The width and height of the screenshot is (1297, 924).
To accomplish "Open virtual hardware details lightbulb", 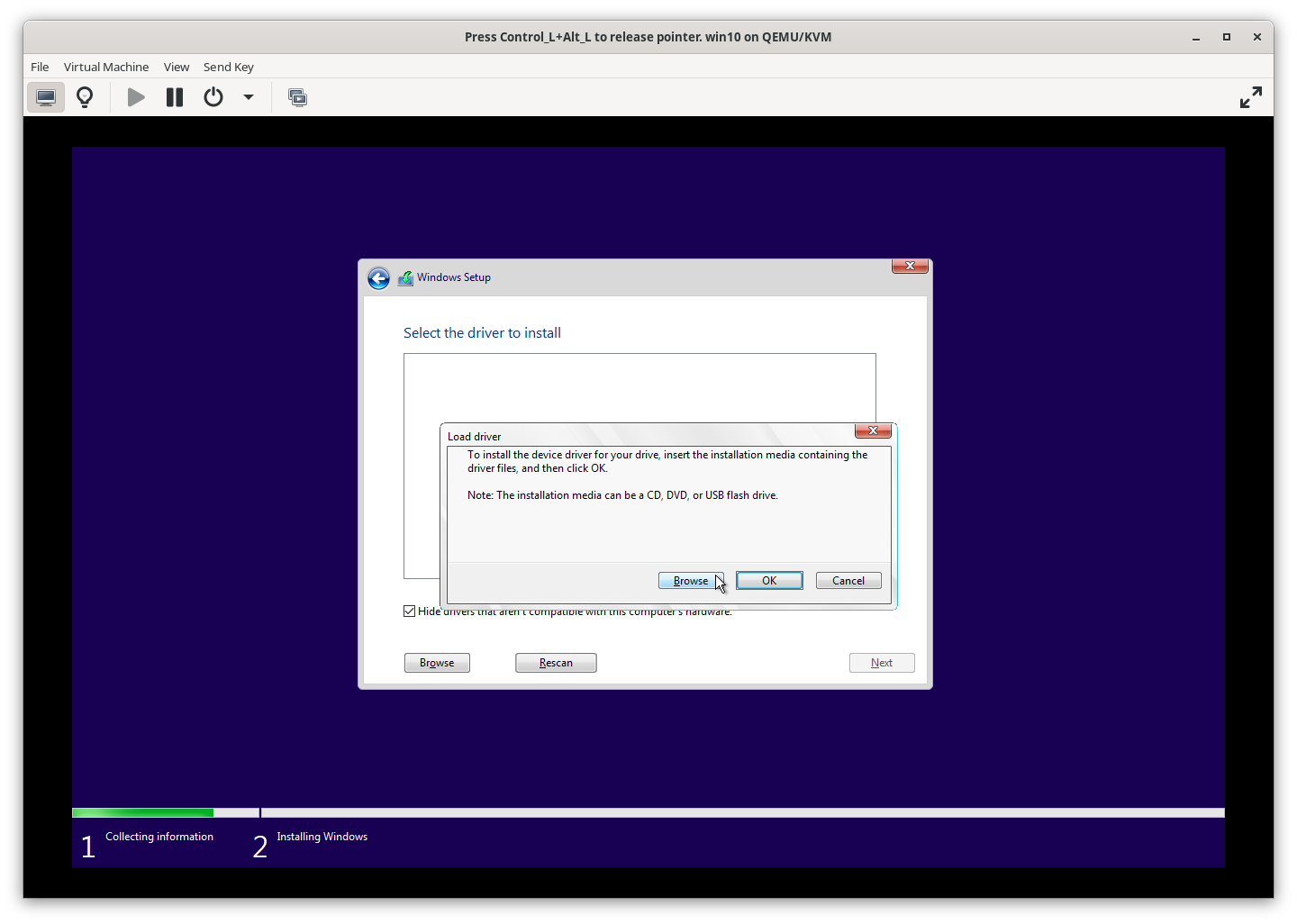I will (85, 97).
